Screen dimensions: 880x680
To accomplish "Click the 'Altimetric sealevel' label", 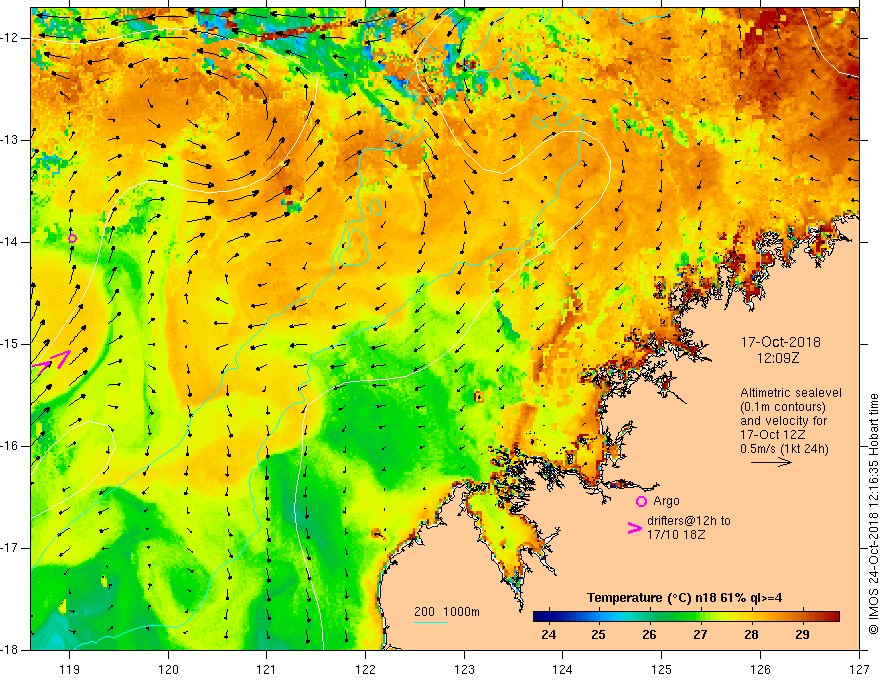I will (x=791, y=393).
